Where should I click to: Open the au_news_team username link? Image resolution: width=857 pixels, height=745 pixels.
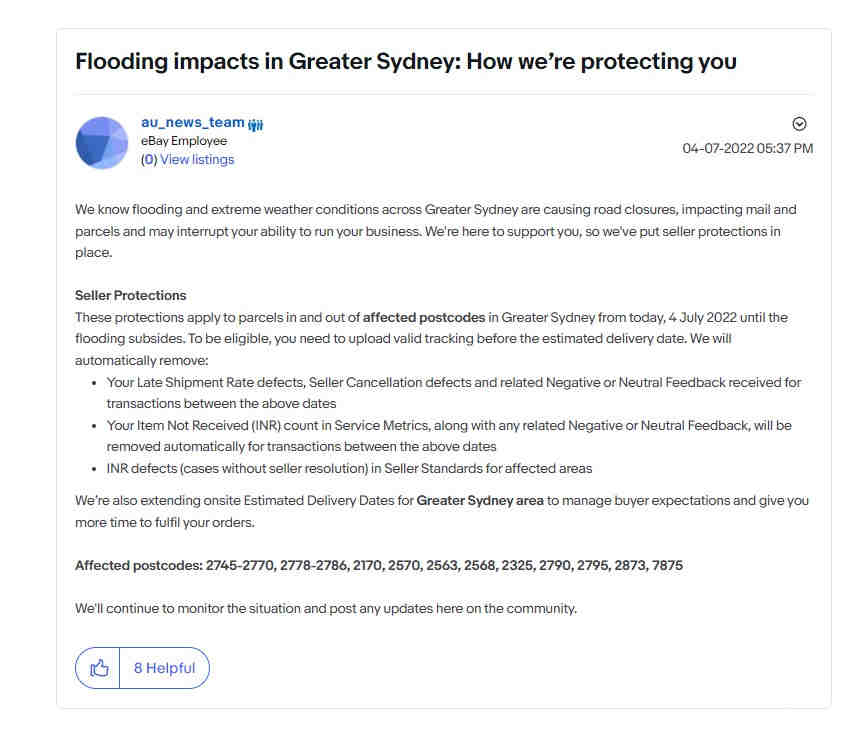pos(192,122)
